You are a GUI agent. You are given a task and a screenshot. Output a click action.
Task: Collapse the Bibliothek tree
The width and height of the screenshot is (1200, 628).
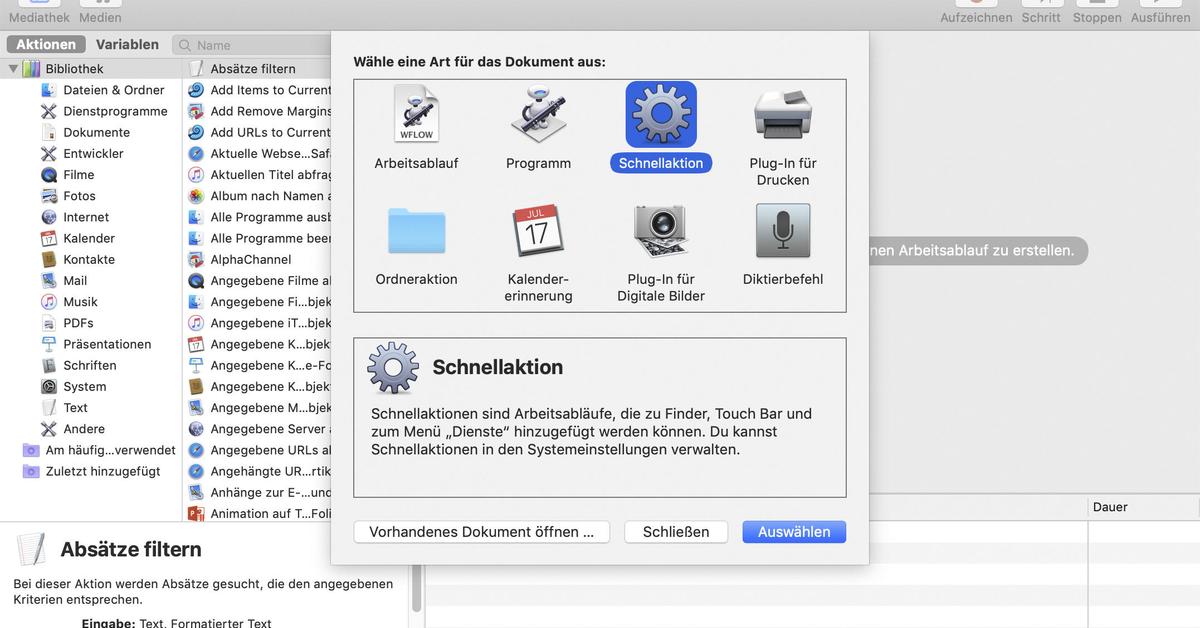(x=13, y=69)
